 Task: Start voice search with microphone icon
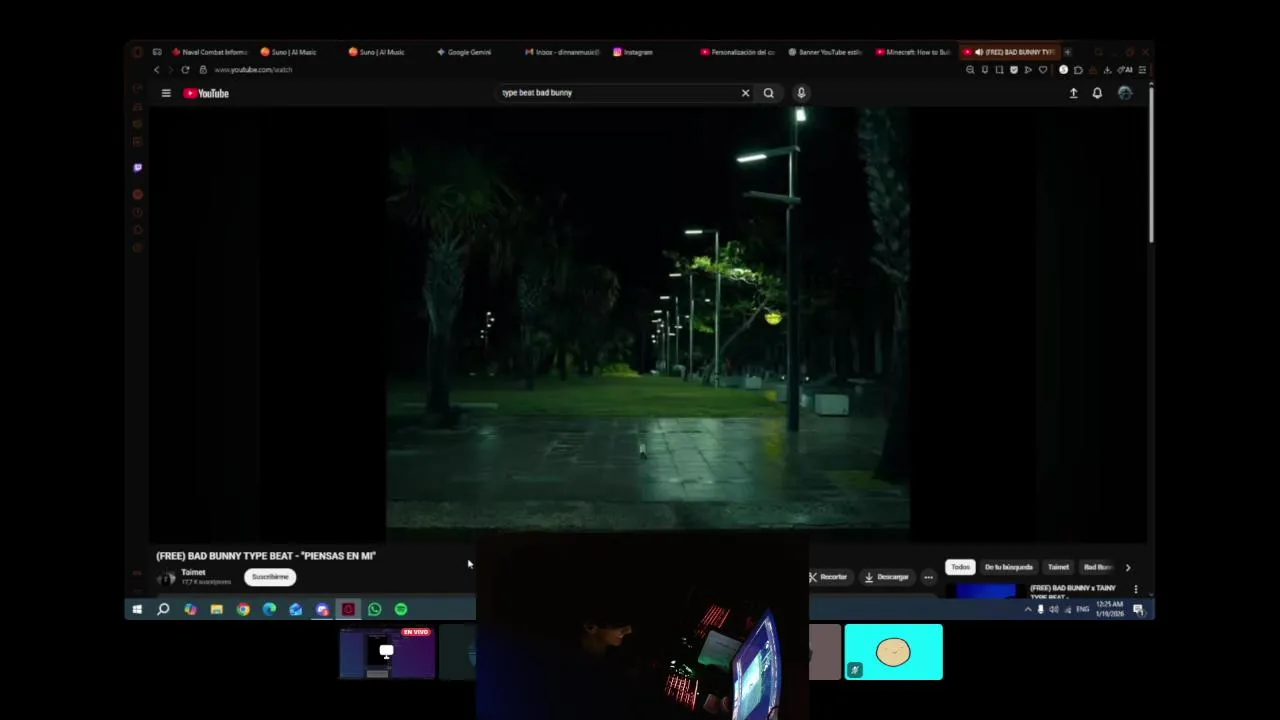coord(801,93)
